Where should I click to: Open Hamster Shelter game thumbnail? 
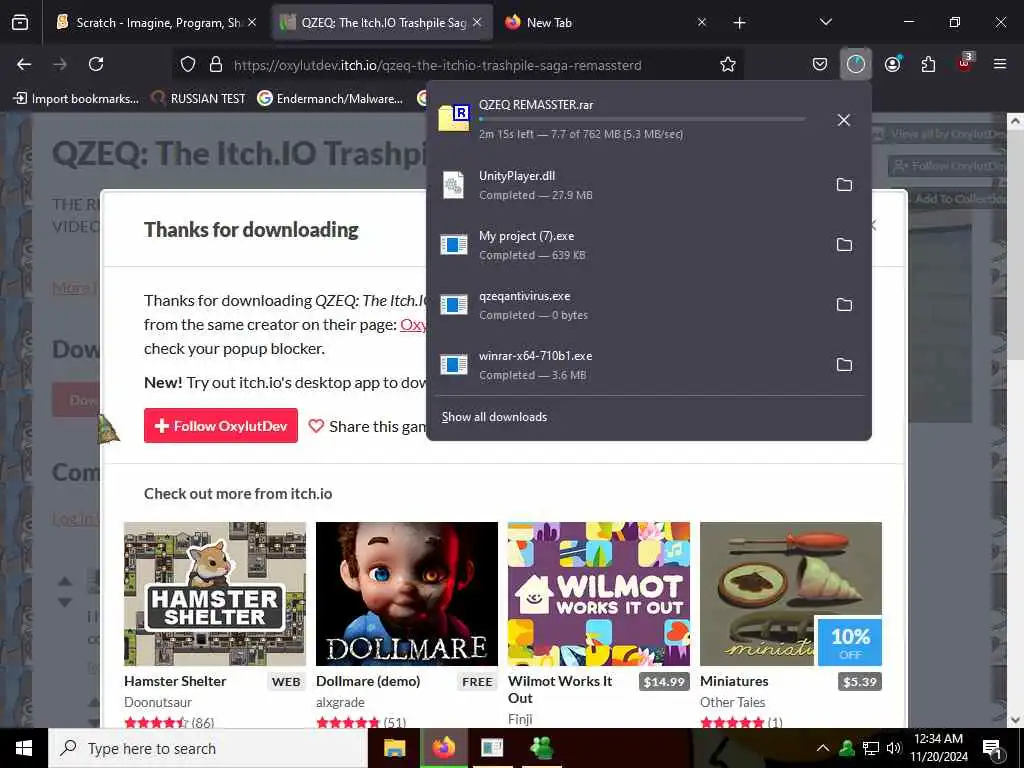point(215,594)
